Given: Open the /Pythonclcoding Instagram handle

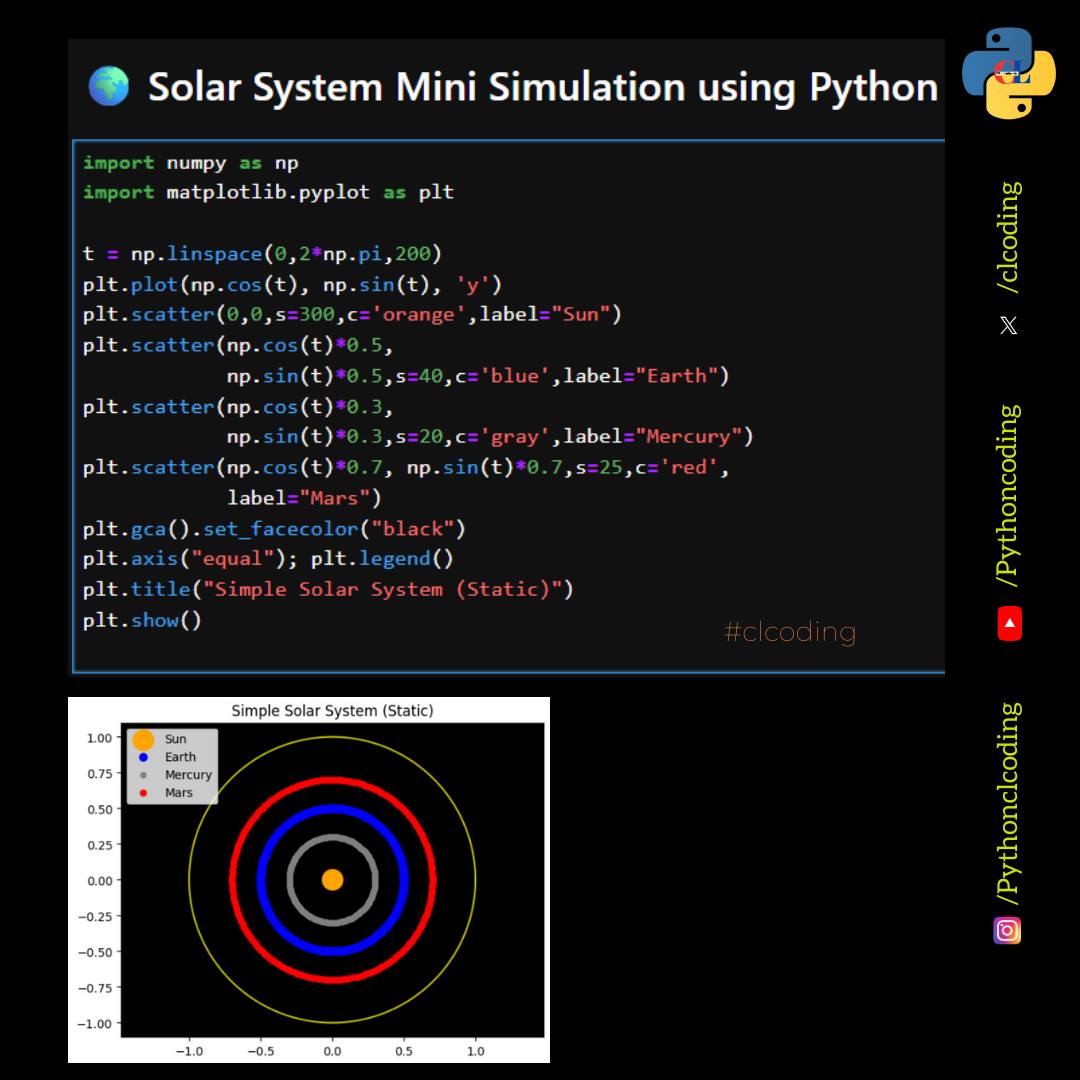Looking at the screenshot, I should coord(1009,804).
